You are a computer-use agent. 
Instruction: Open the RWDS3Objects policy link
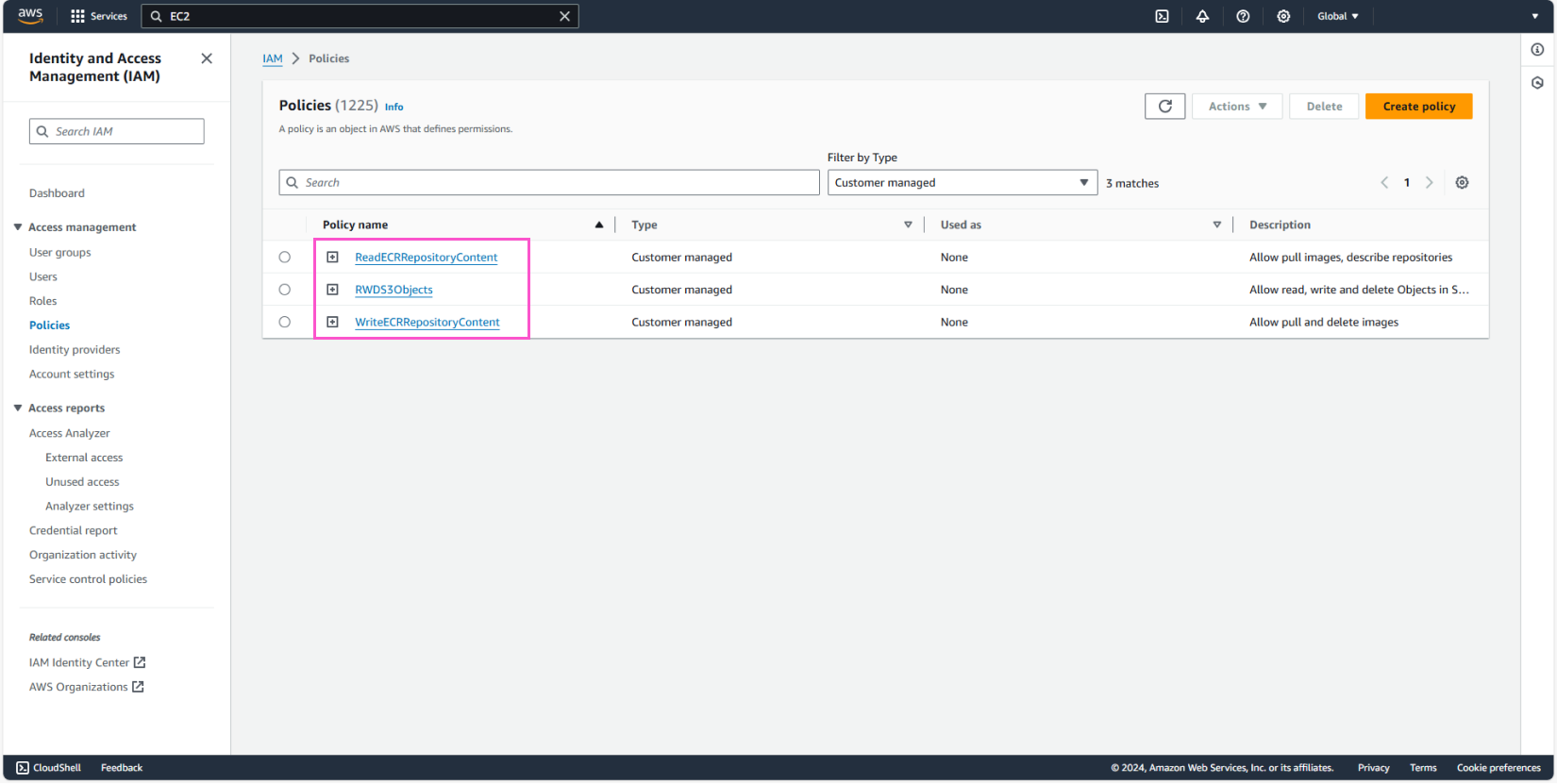[x=393, y=290]
